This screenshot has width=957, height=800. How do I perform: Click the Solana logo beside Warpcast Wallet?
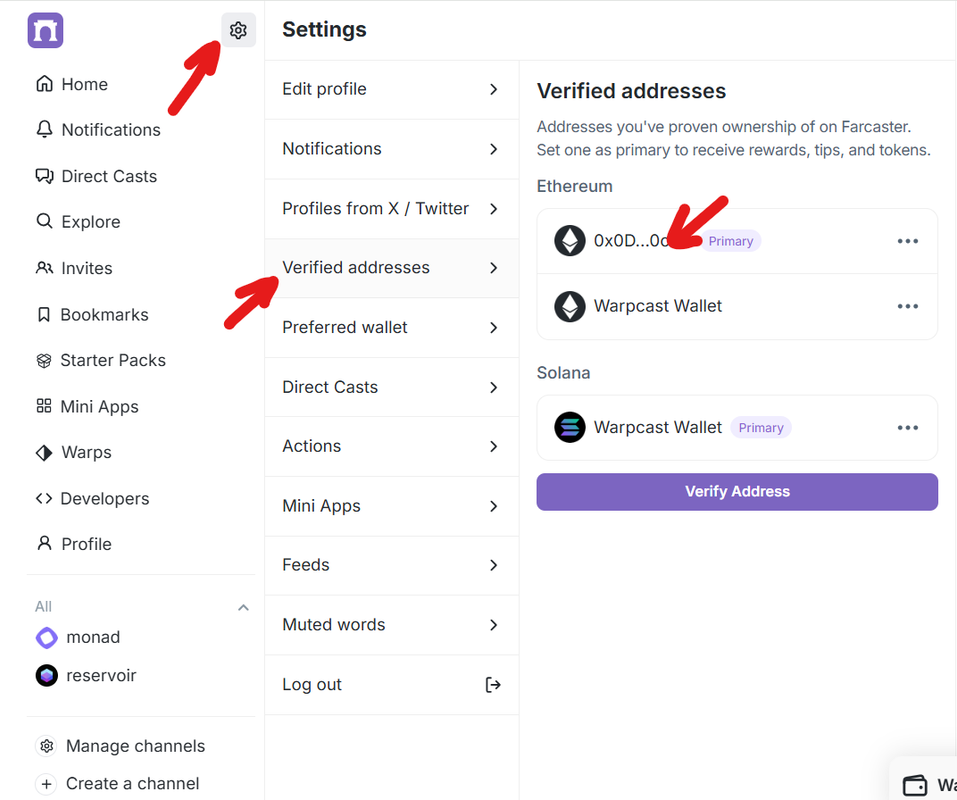(x=570, y=427)
